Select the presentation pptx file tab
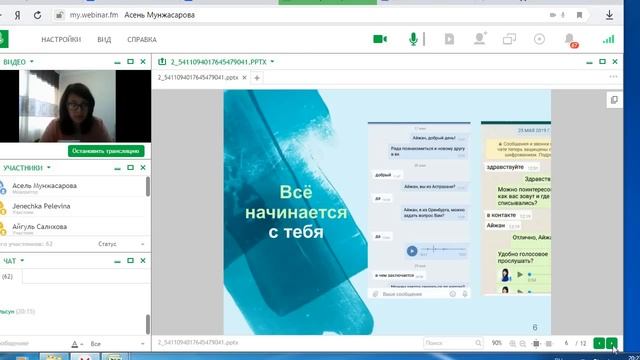Image resolution: width=640 pixels, height=360 pixels. (x=198, y=77)
